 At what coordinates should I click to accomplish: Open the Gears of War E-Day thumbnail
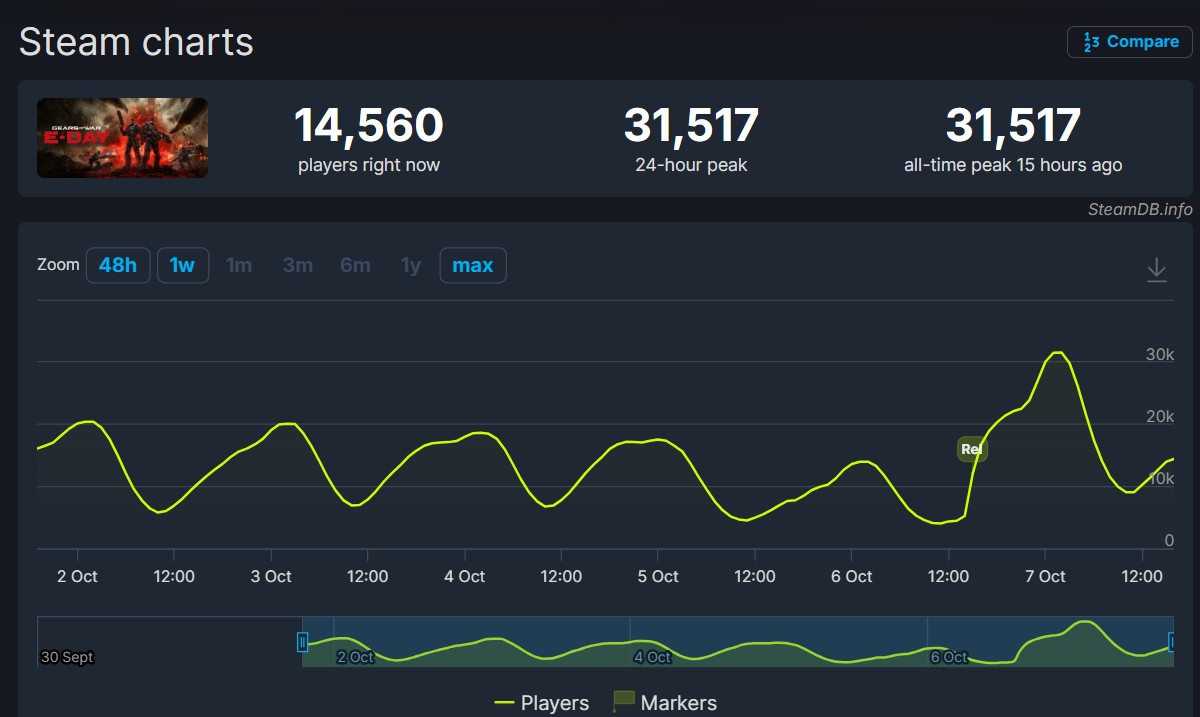pyautogui.click(x=122, y=138)
